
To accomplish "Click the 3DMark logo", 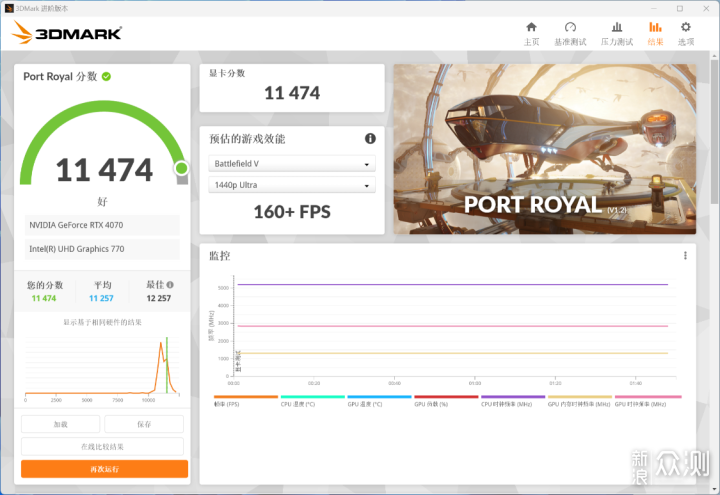I will tap(67, 33).
